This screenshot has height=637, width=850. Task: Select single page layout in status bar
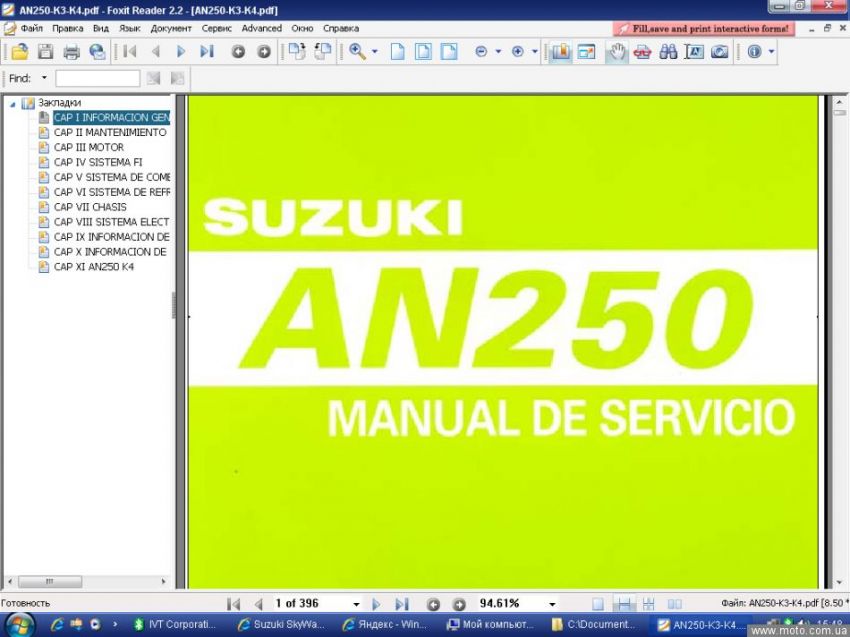coord(598,604)
